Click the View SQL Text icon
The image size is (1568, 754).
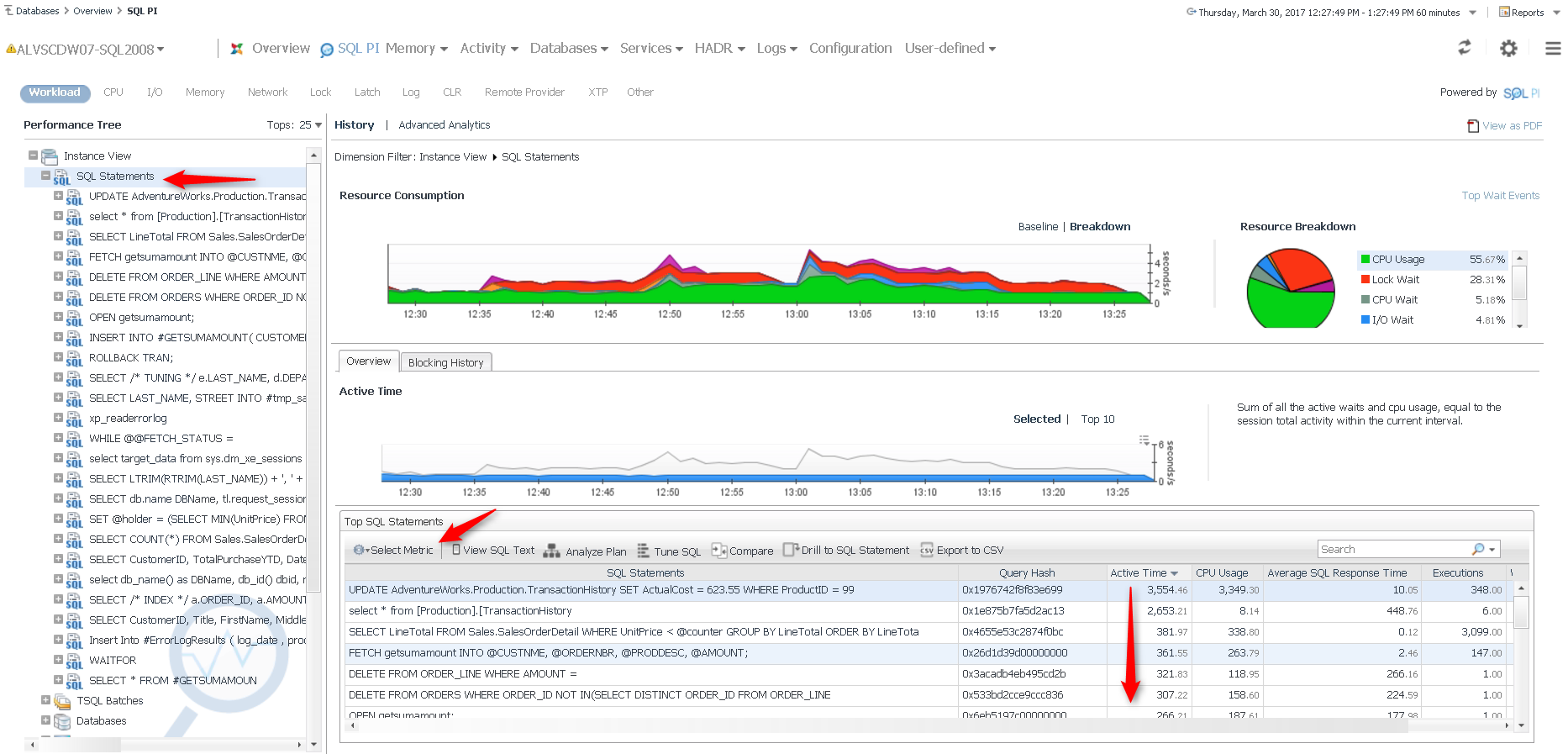pyautogui.click(x=456, y=550)
